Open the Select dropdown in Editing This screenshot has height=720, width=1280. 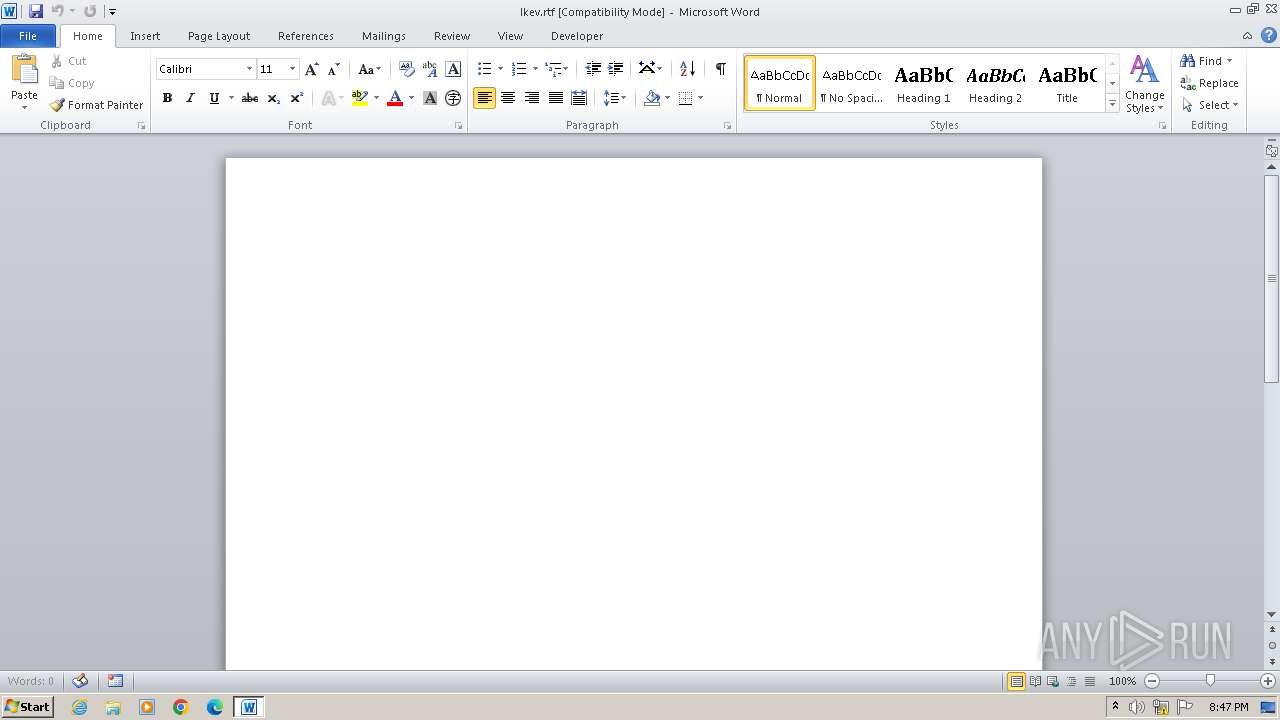point(1209,105)
